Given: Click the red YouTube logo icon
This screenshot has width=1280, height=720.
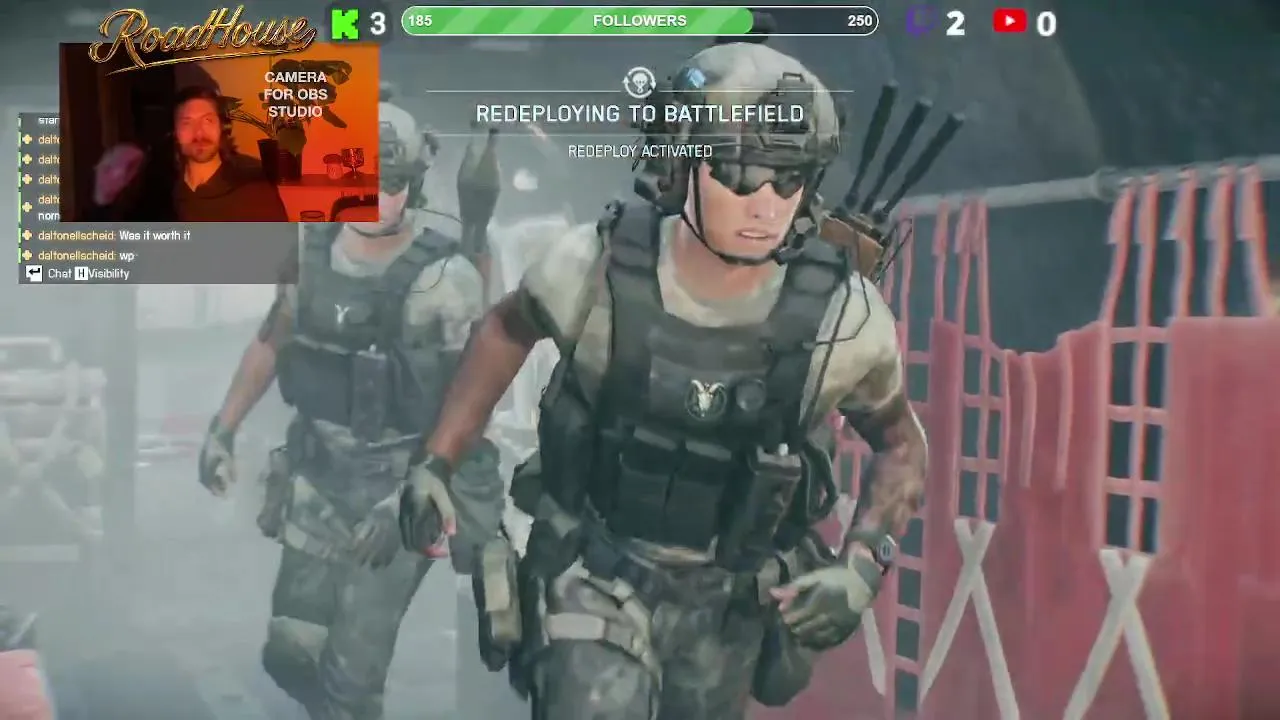Looking at the screenshot, I should [1009, 21].
